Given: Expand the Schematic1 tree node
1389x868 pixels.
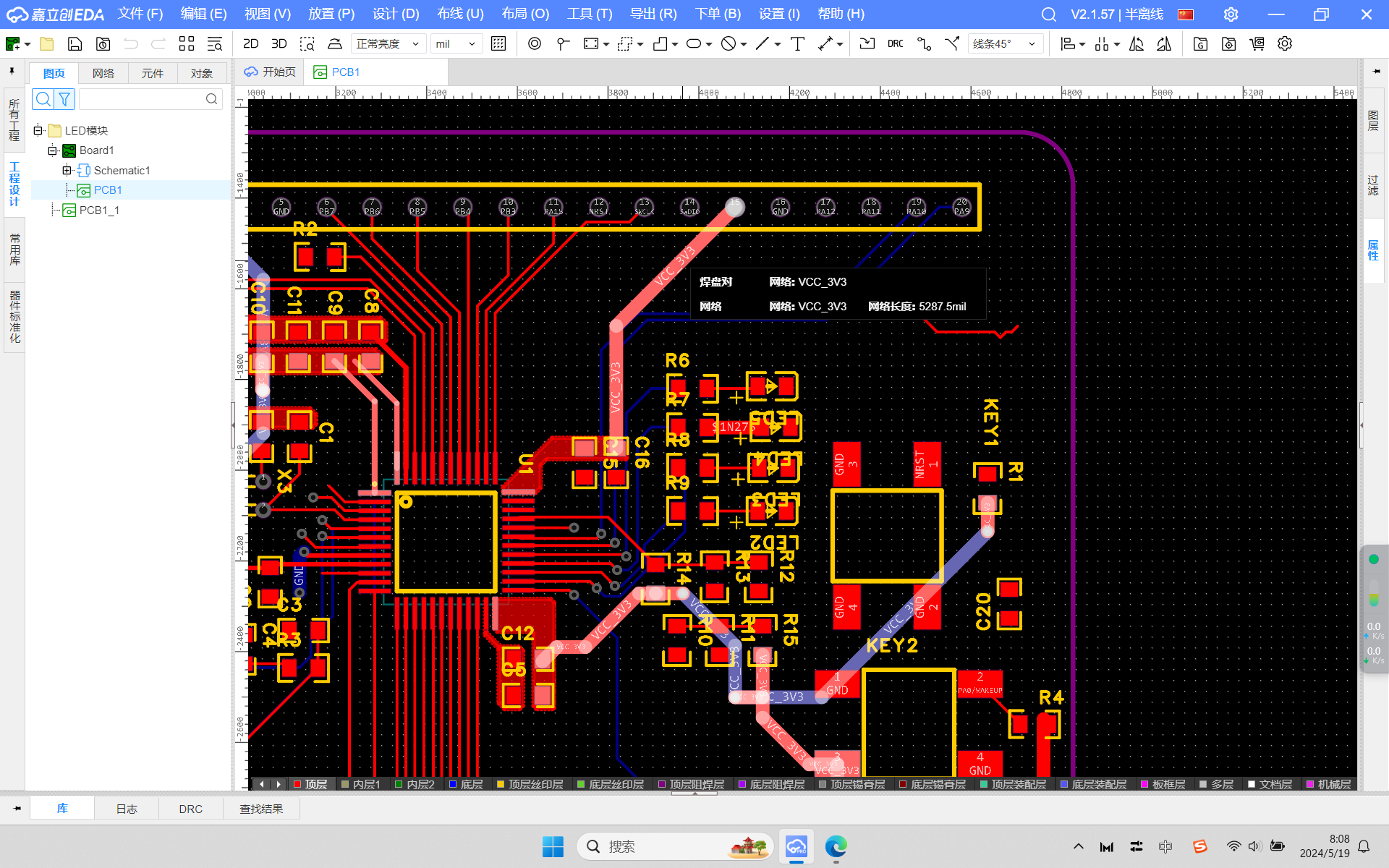Looking at the screenshot, I should point(67,170).
